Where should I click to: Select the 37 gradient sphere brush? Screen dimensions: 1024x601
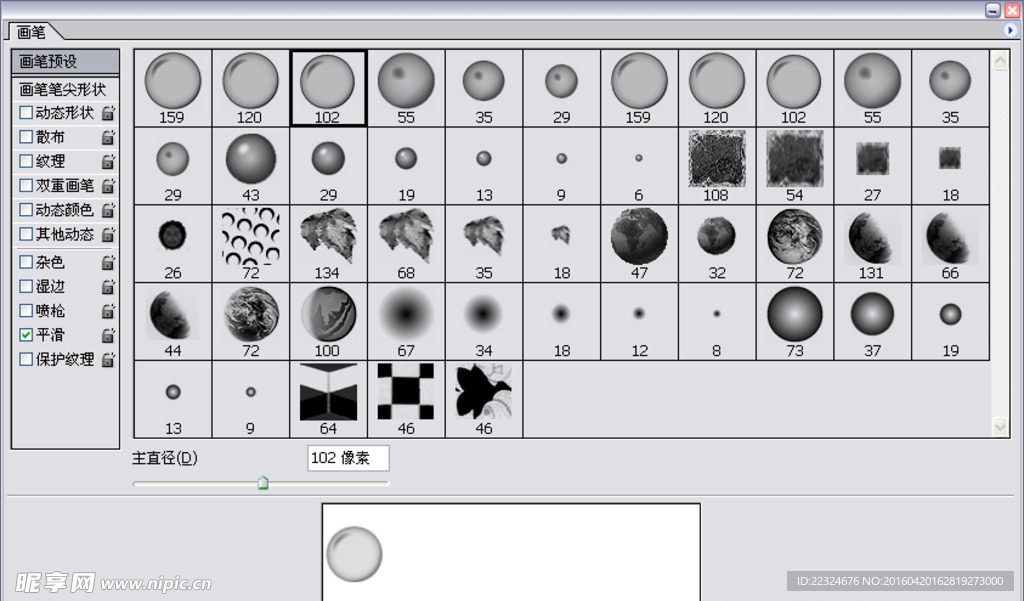pyautogui.click(x=872, y=321)
